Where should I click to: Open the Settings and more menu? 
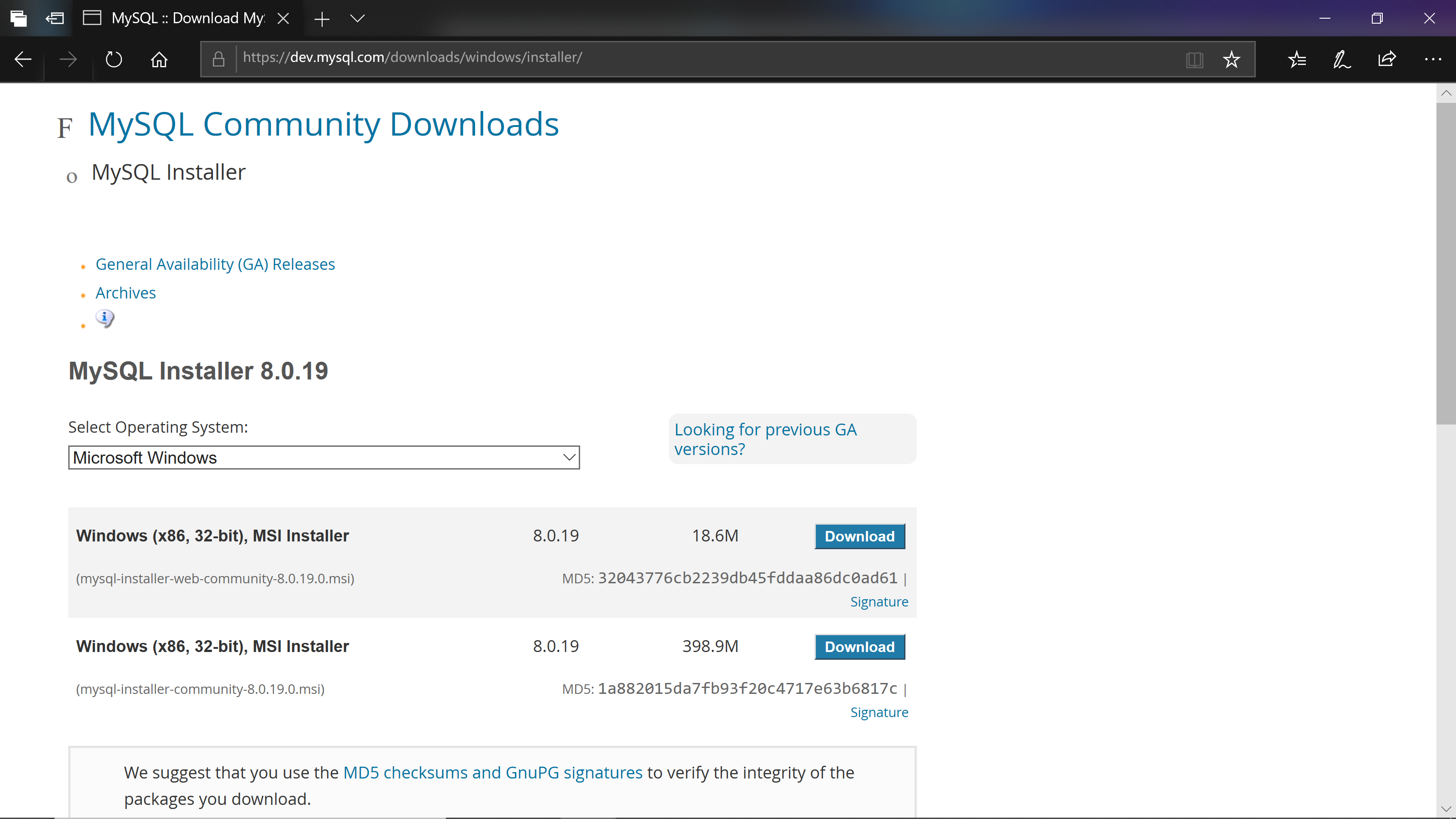pos(1433,59)
